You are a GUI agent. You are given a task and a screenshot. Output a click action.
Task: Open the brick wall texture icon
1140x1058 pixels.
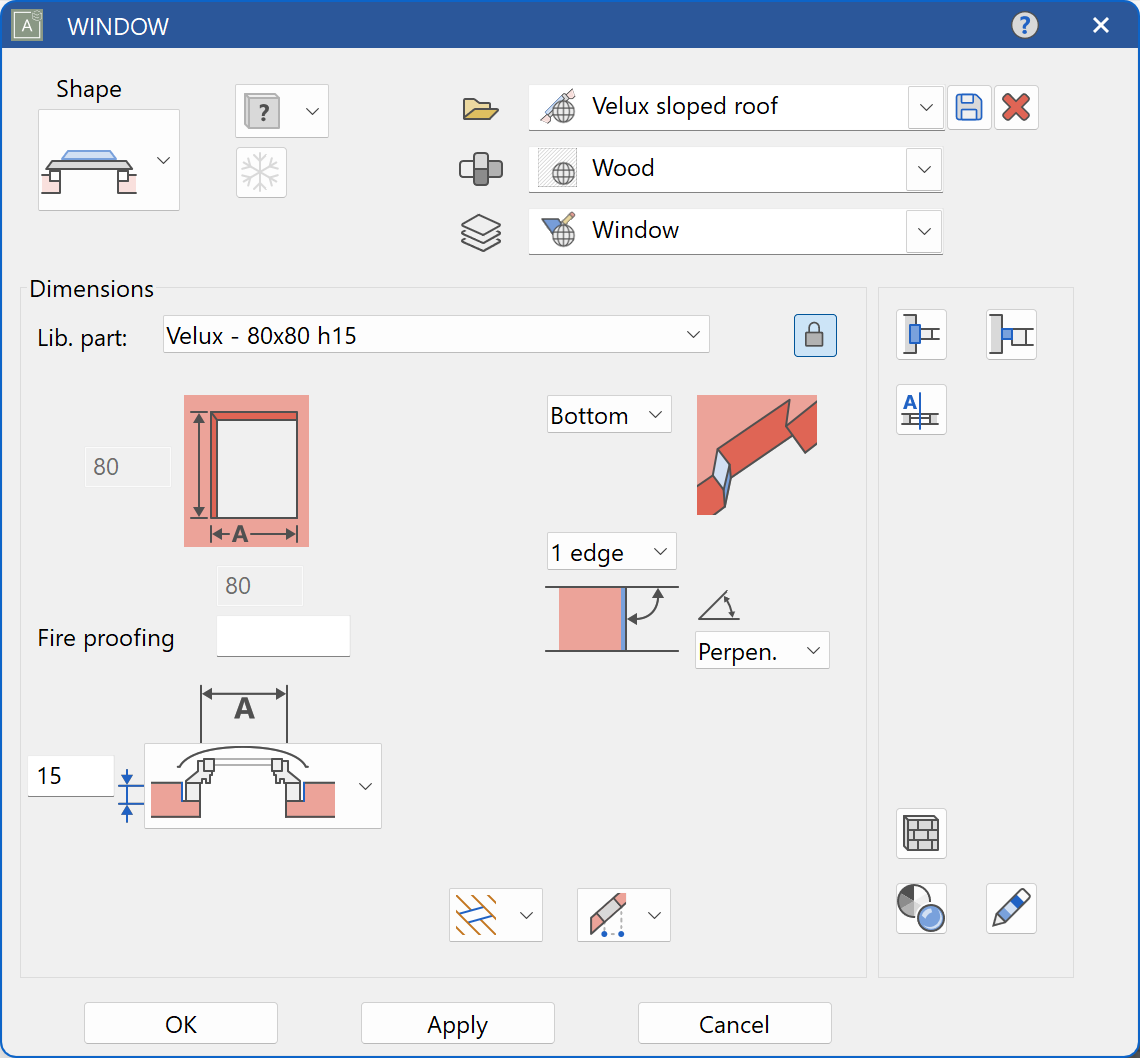[921, 833]
